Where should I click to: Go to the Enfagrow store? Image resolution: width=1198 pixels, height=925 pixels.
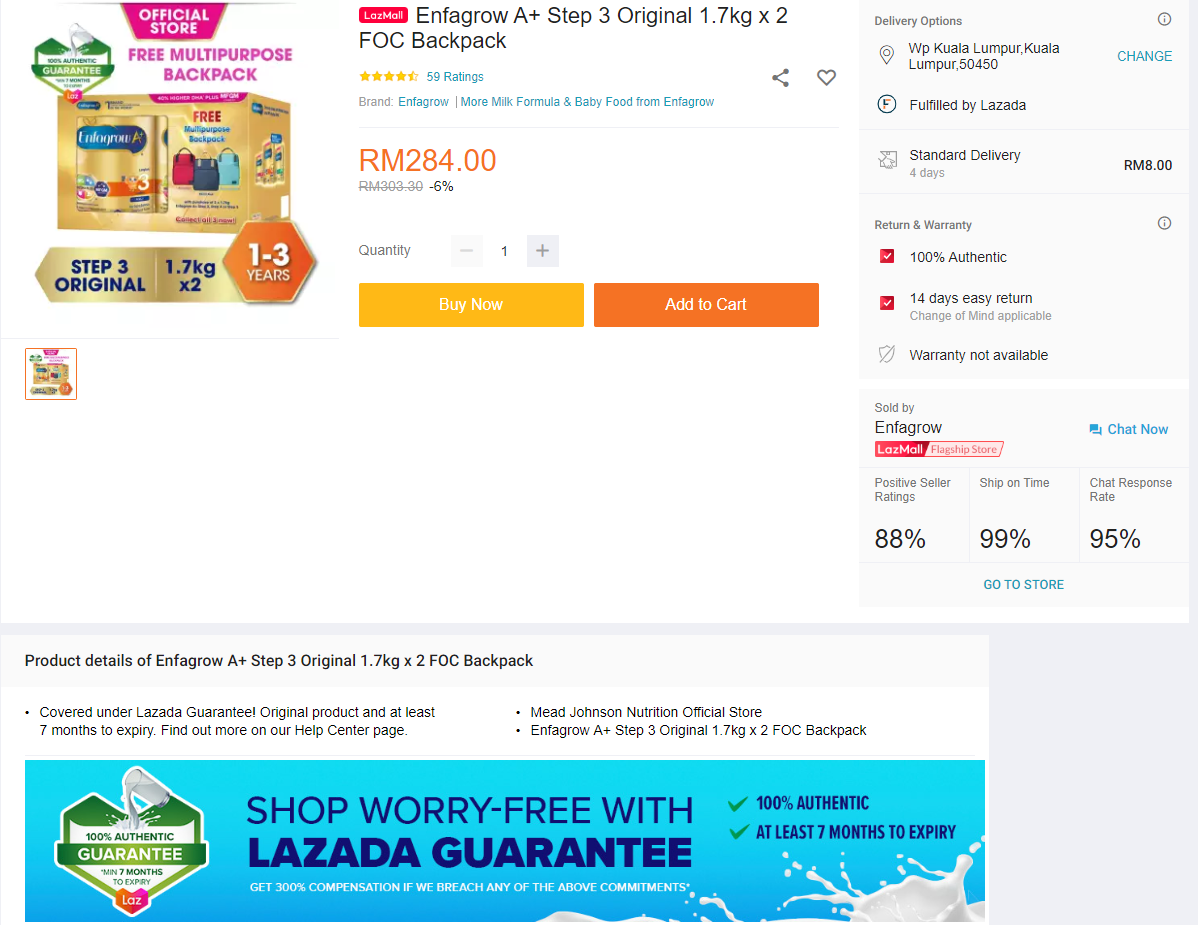(1023, 584)
